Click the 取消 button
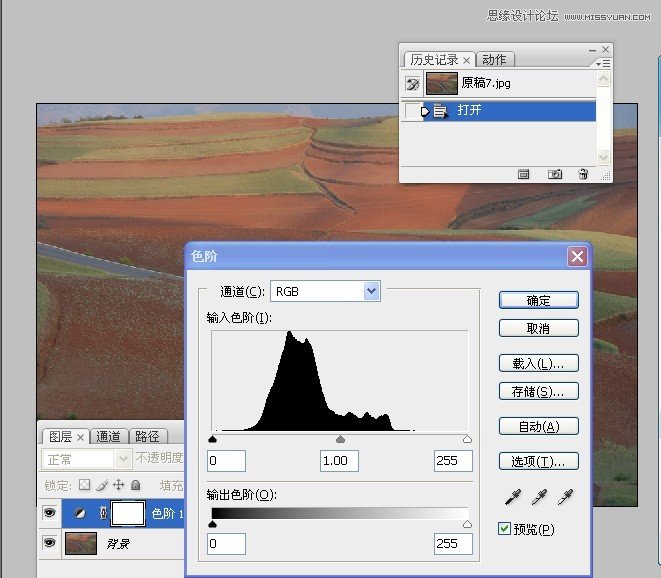This screenshot has width=661, height=578. (x=538, y=328)
